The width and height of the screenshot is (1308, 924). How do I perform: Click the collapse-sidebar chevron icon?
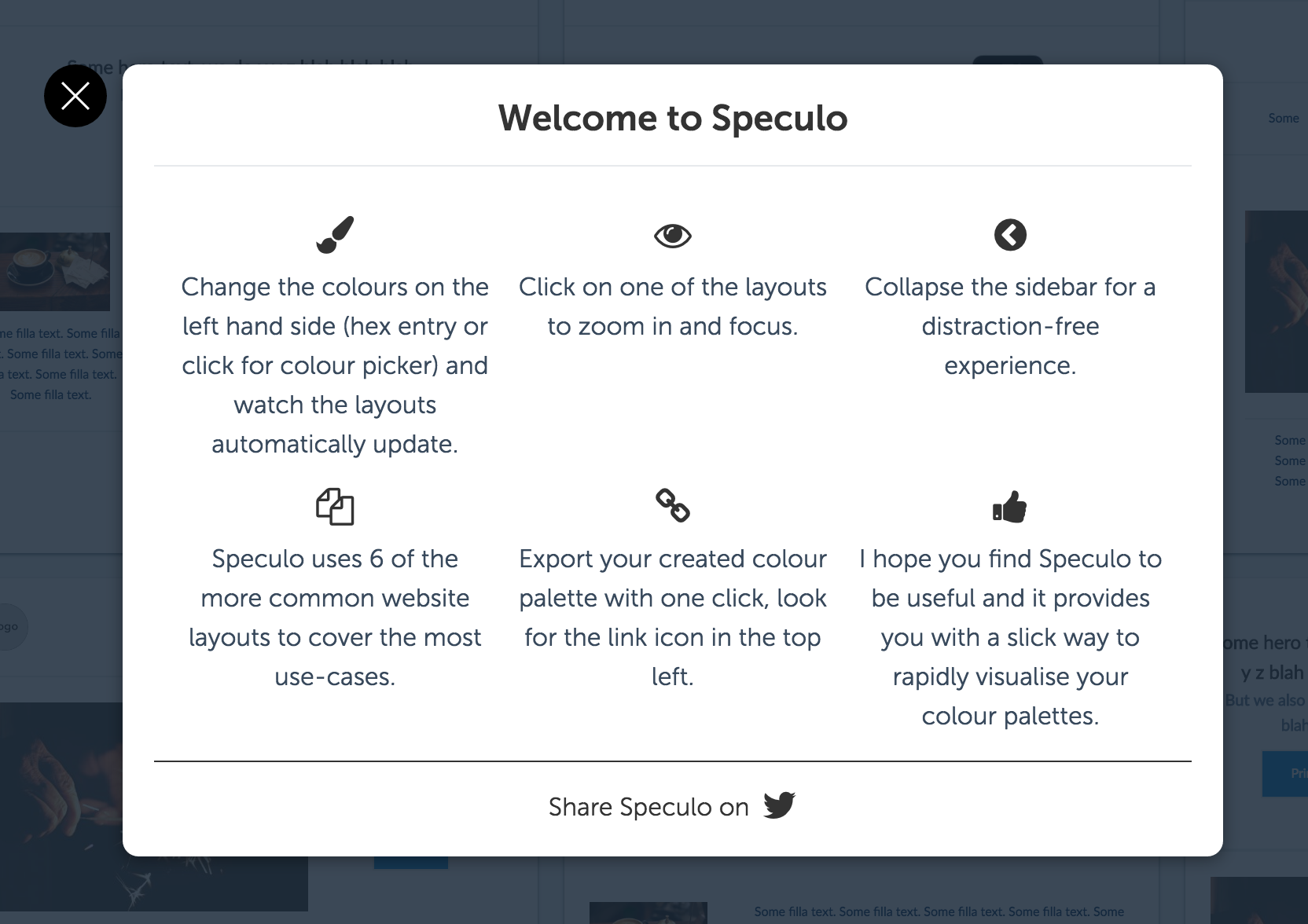[x=1011, y=233]
